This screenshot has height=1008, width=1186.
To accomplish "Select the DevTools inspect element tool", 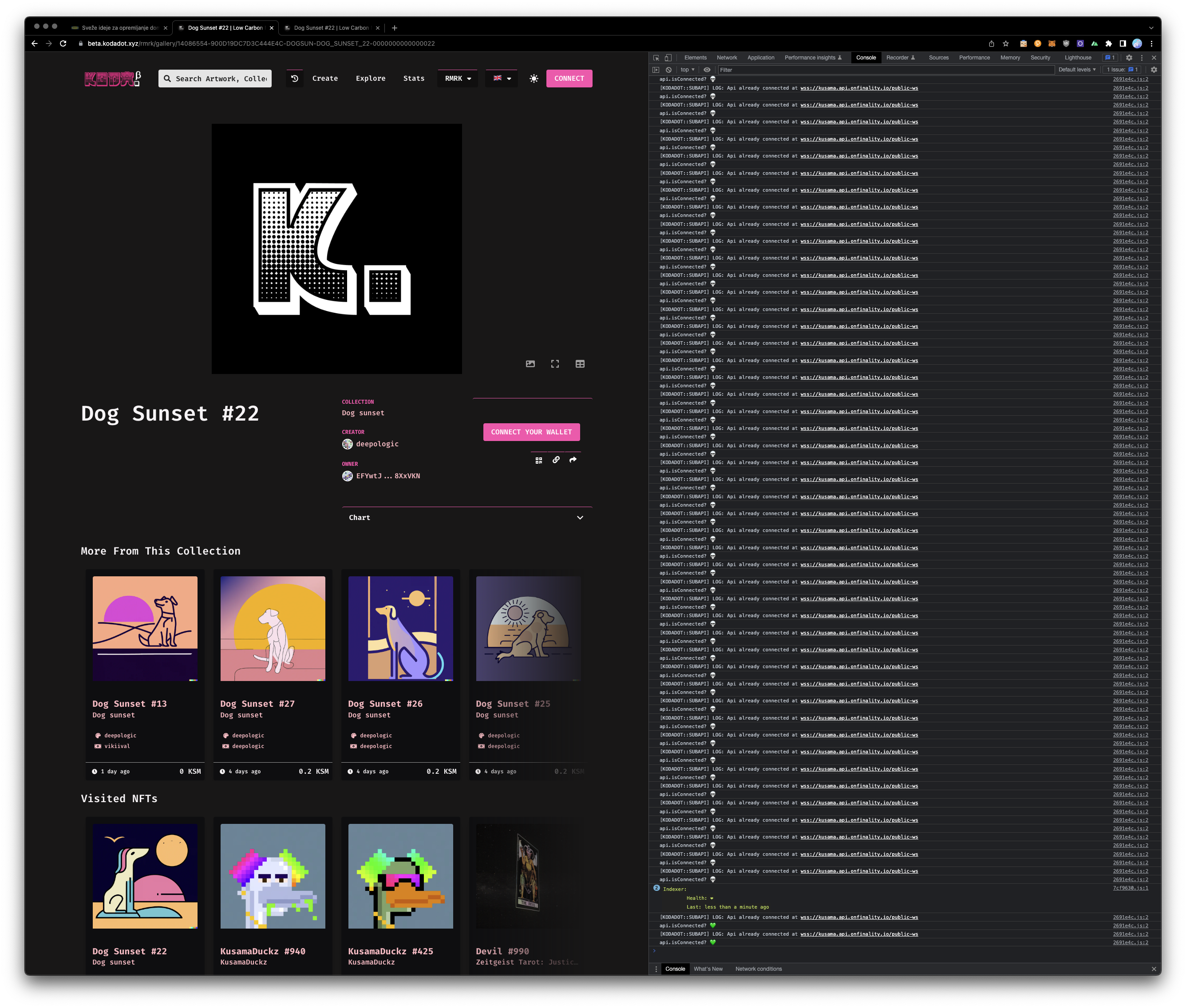I will (x=656, y=58).
